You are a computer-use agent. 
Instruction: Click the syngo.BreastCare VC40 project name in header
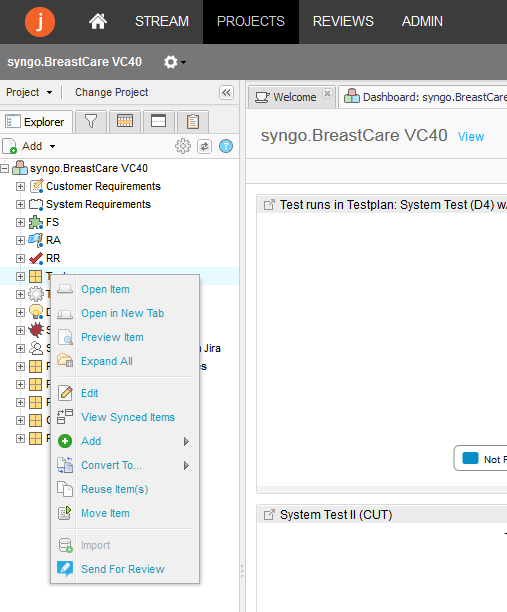coord(75,62)
